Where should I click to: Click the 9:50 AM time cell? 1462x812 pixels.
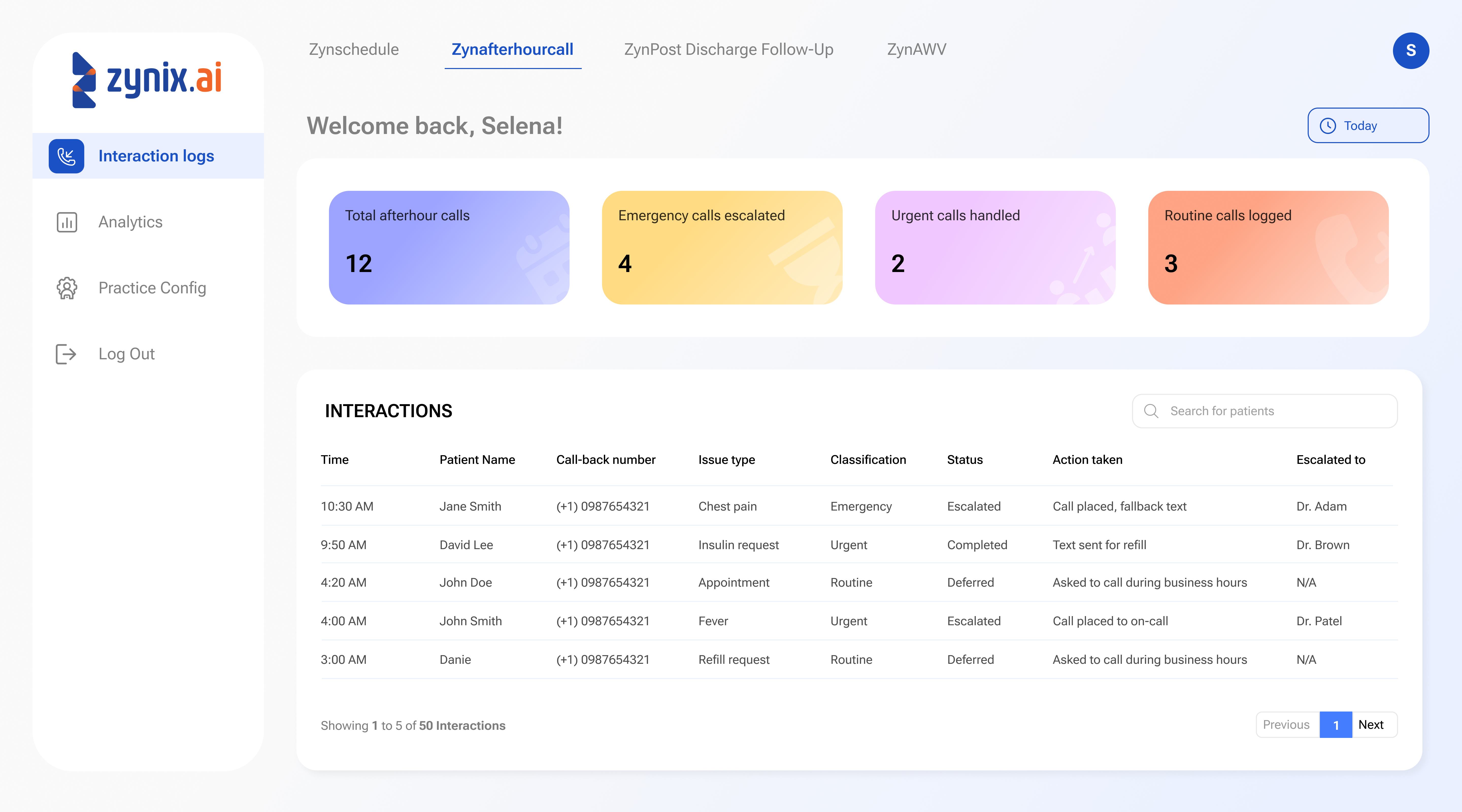[343, 545]
